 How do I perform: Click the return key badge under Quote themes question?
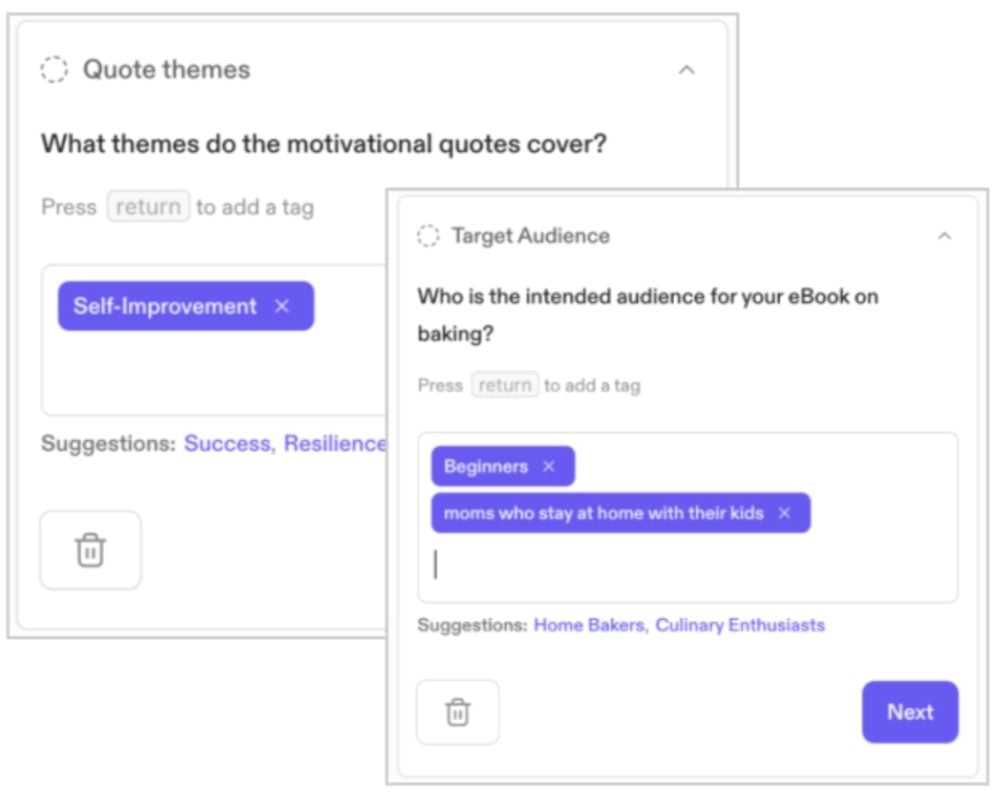pyautogui.click(x=149, y=206)
